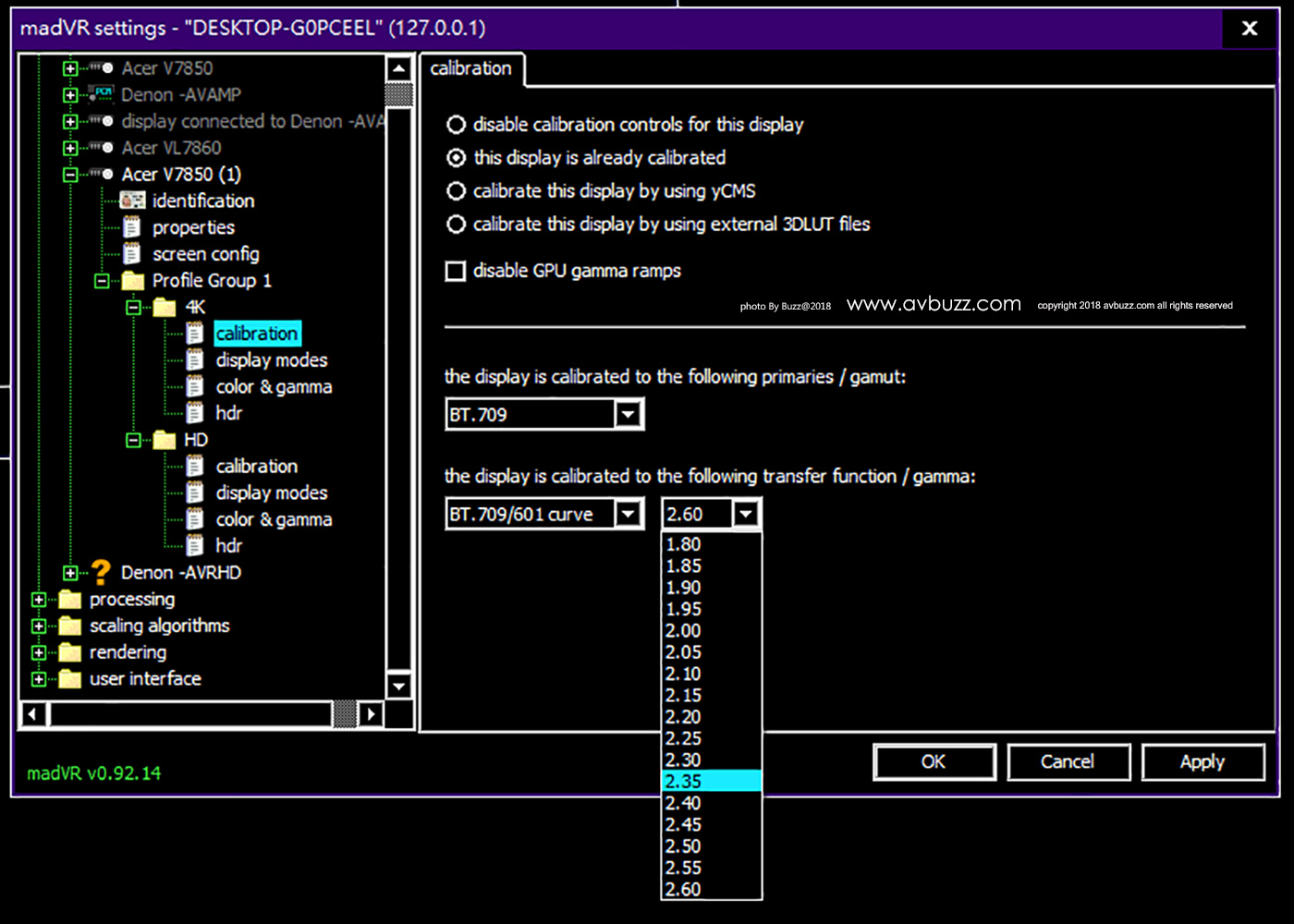Click the 4K profile folder icon
This screenshot has height=924, width=1294.
pos(165,307)
